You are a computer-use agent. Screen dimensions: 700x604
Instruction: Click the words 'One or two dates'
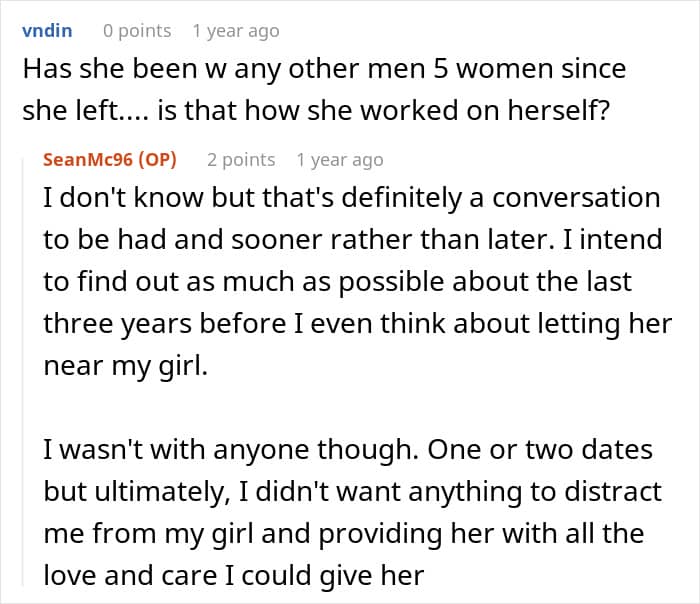pos(540,450)
